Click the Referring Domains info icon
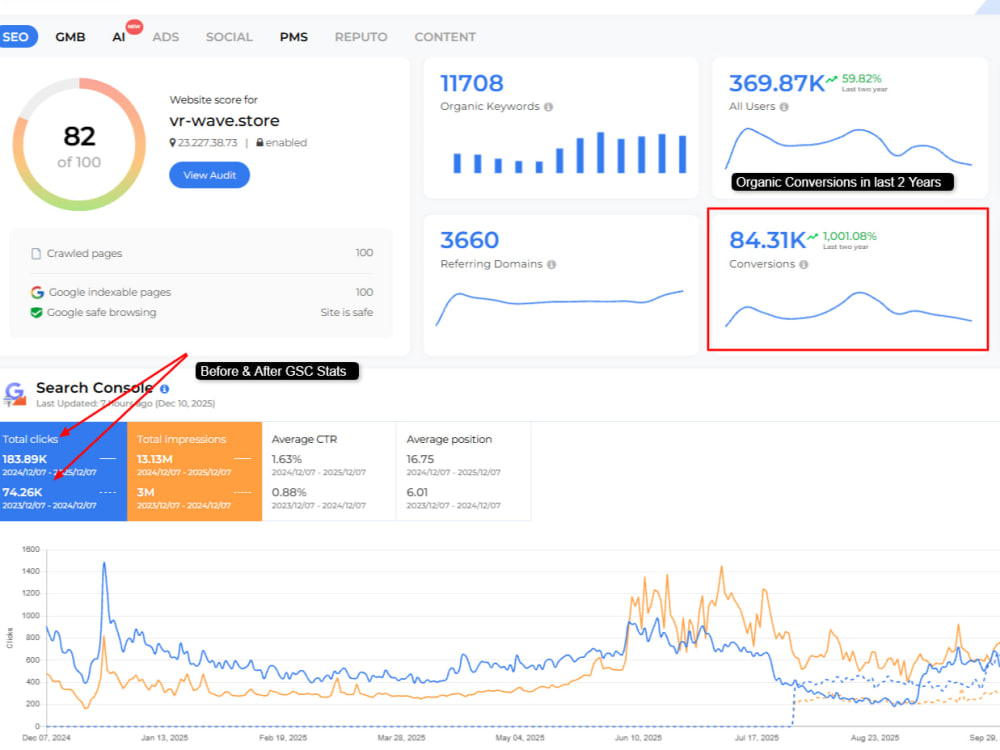The width and height of the screenshot is (1000, 750). tap(552, 265)
